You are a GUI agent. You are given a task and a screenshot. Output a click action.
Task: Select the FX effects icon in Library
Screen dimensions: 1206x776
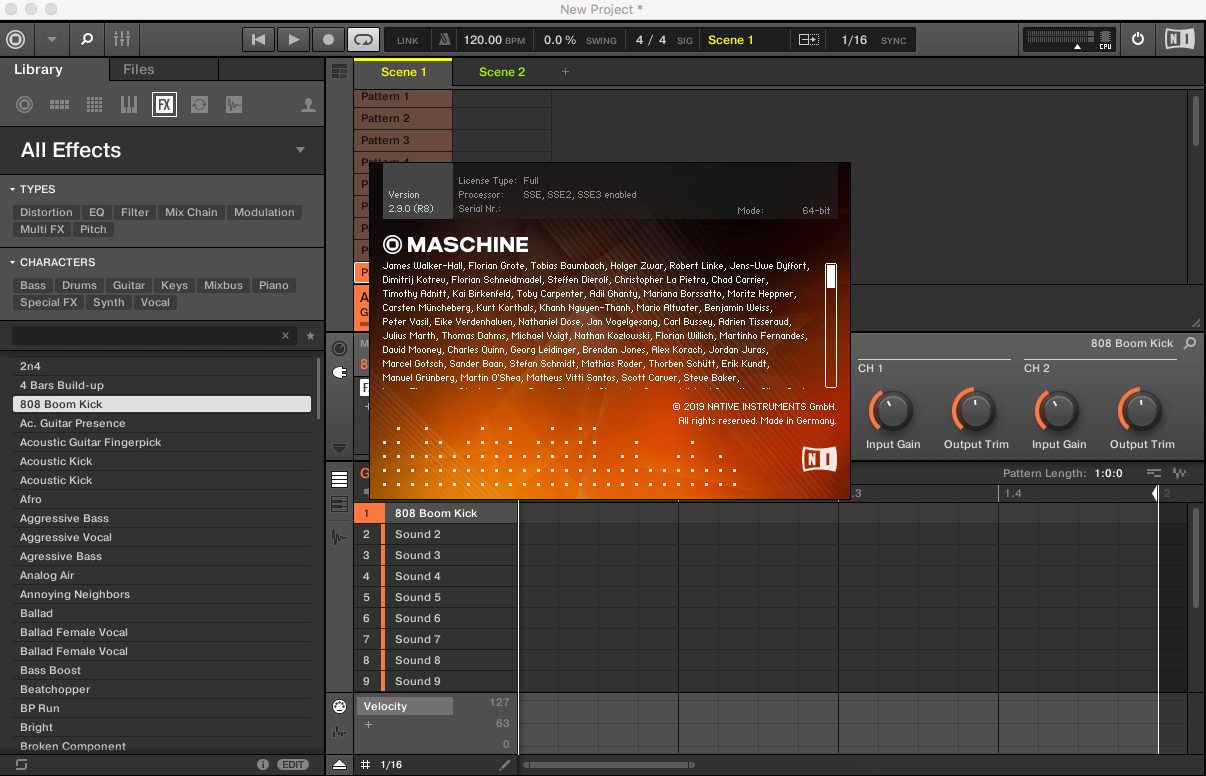point(164,104)
